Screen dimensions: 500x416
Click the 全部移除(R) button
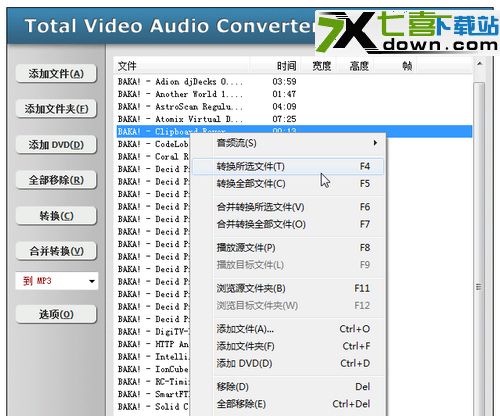coord(56,180)
